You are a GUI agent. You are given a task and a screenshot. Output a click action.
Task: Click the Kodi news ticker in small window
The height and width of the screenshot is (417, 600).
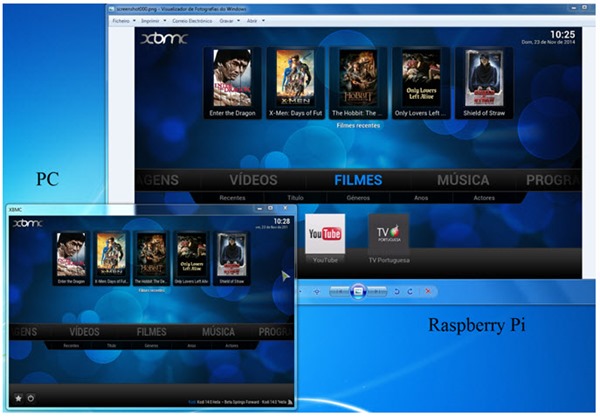pyautogui.click(x=238, y=402)
